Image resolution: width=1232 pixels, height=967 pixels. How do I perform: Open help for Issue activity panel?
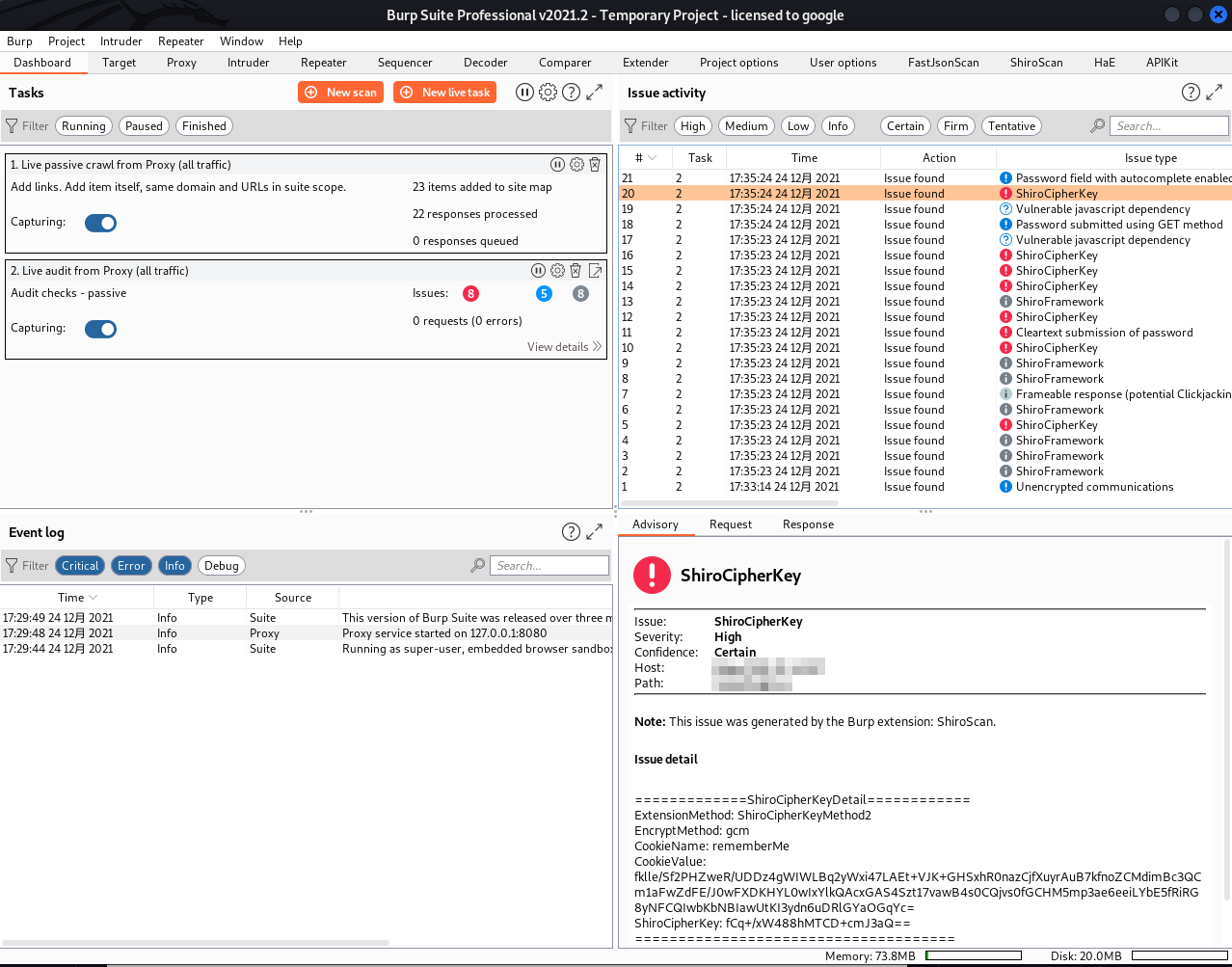1191,92
